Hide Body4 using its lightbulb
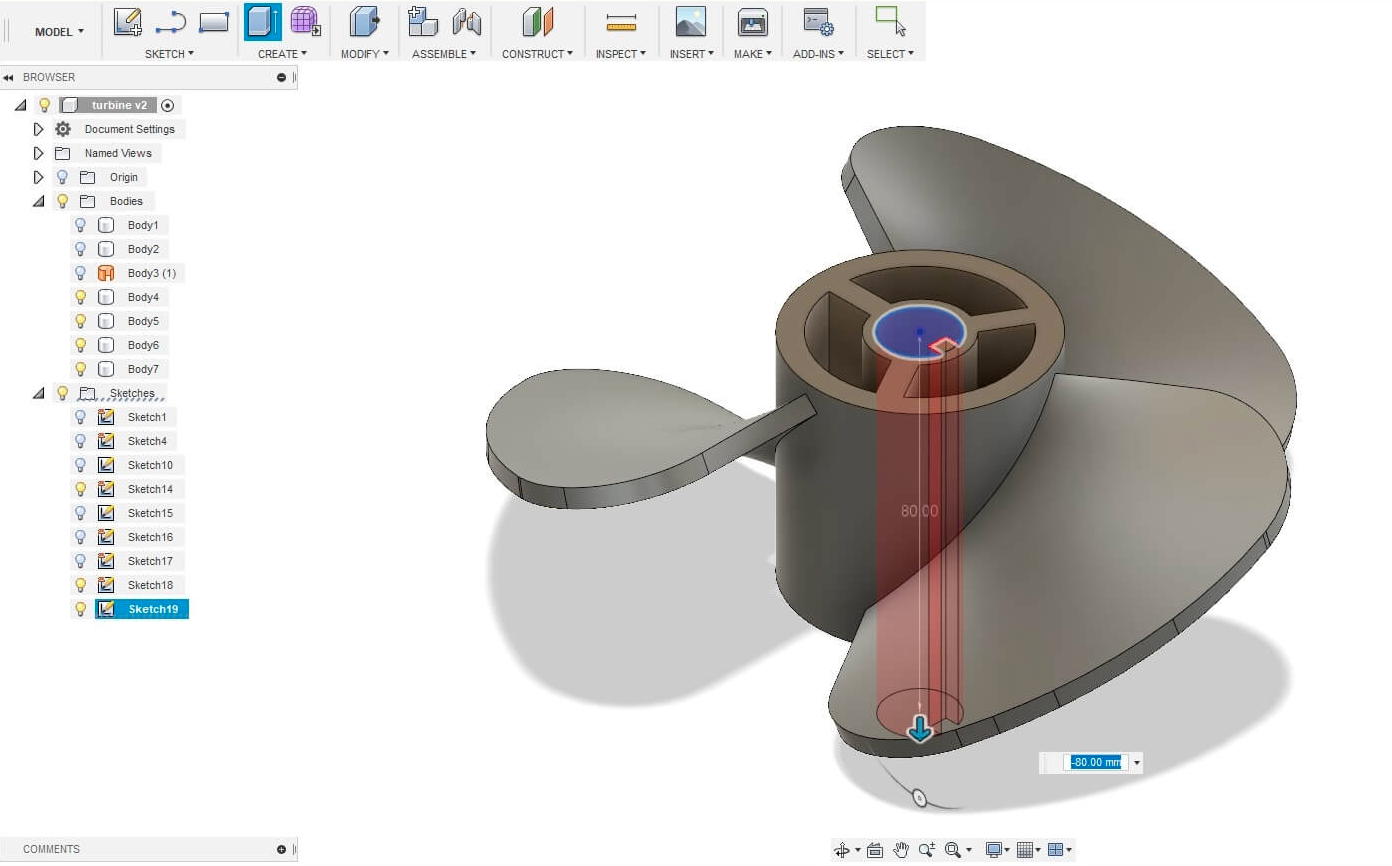Screen dimensions: 1392x866 click(81, 297)
